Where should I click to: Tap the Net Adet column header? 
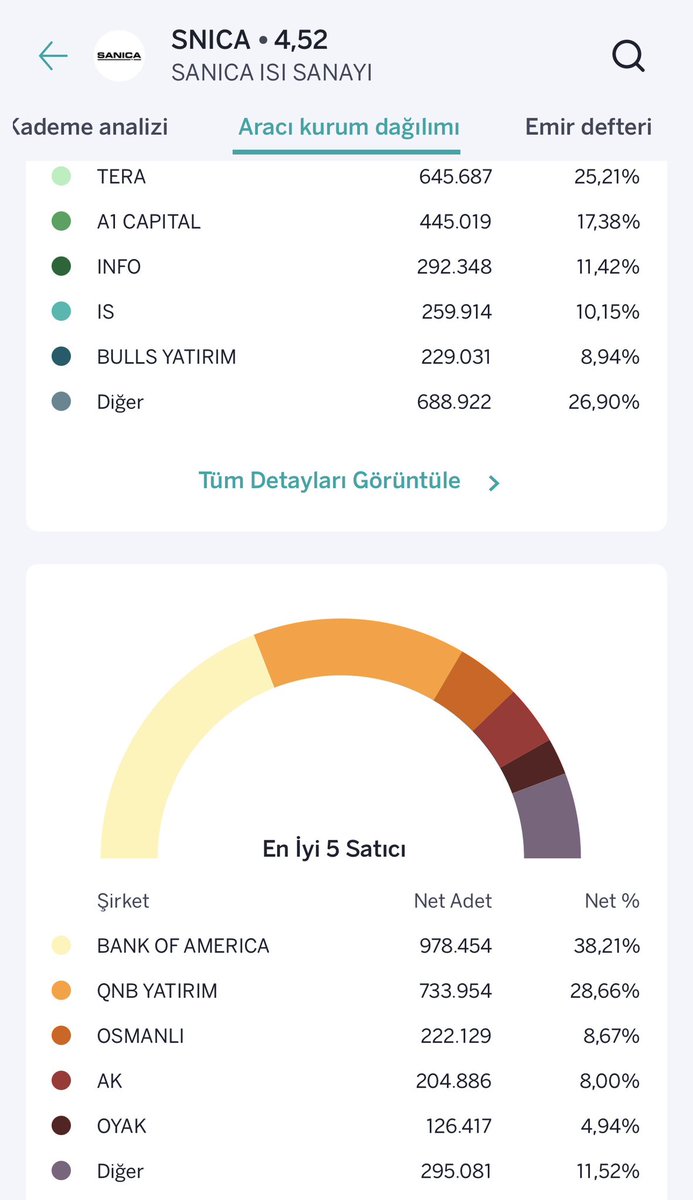click(x=453, y=901)
